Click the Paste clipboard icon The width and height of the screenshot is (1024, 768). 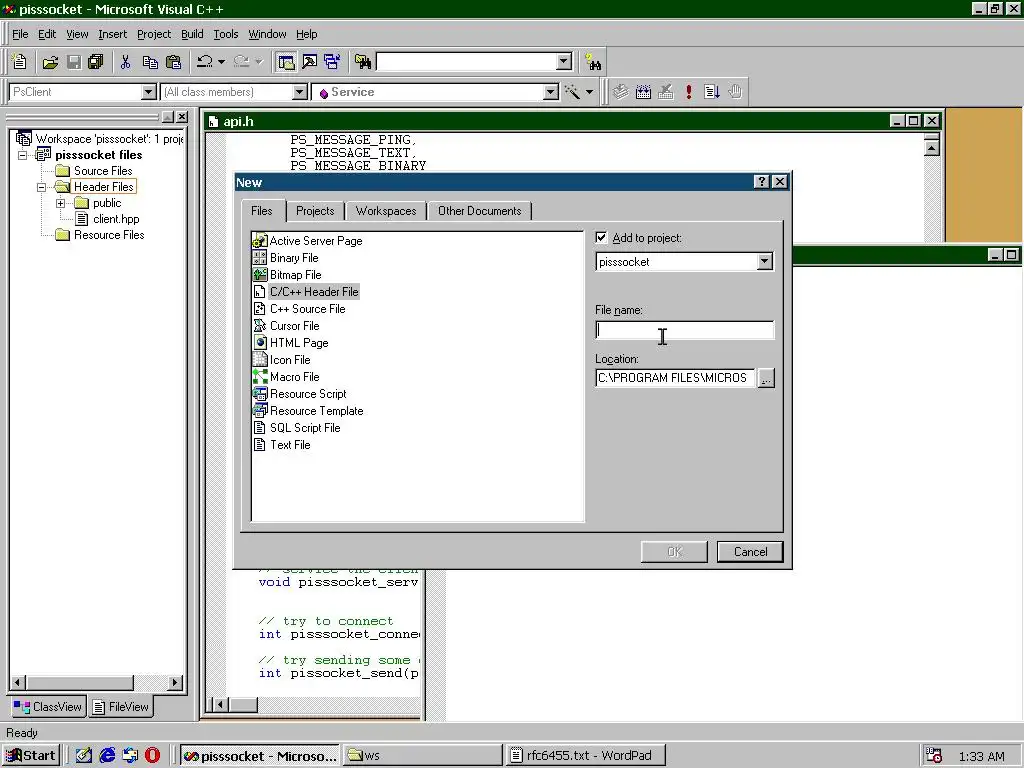174,62
